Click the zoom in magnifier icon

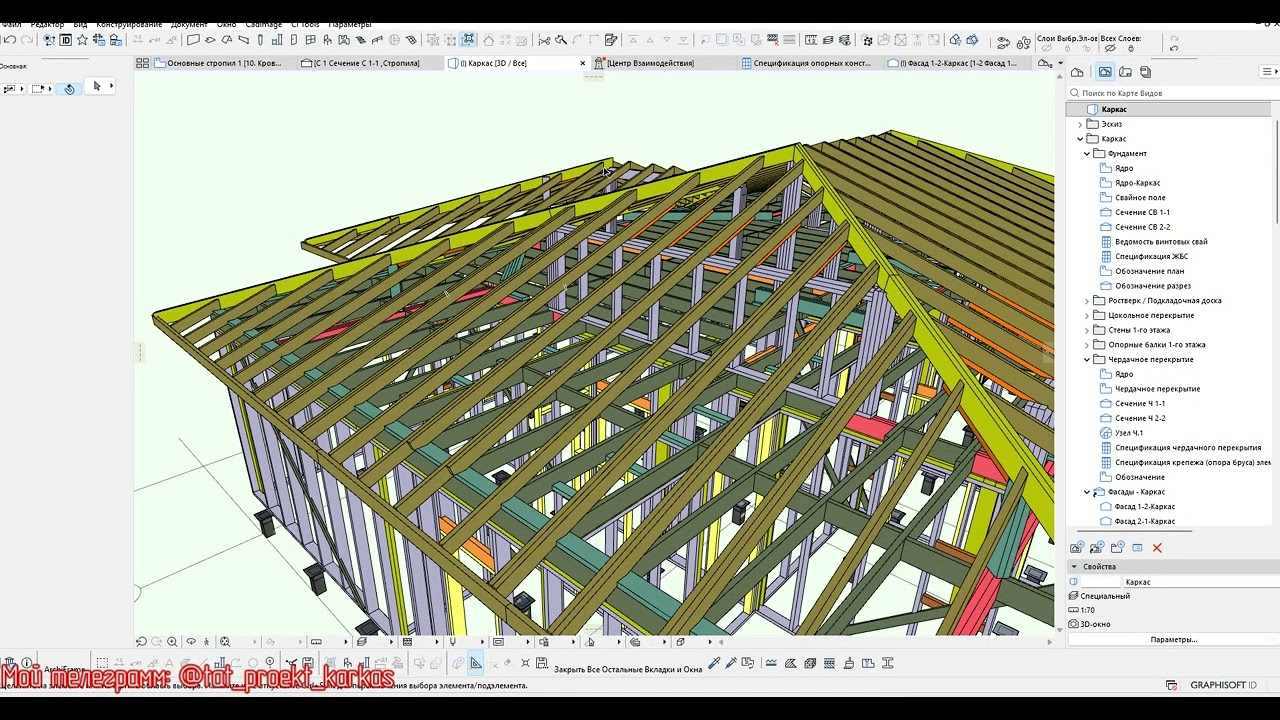[172, 642]
